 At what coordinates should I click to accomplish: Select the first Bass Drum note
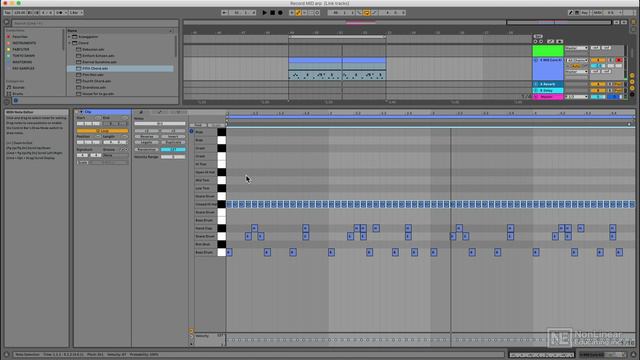click(229, 252)
